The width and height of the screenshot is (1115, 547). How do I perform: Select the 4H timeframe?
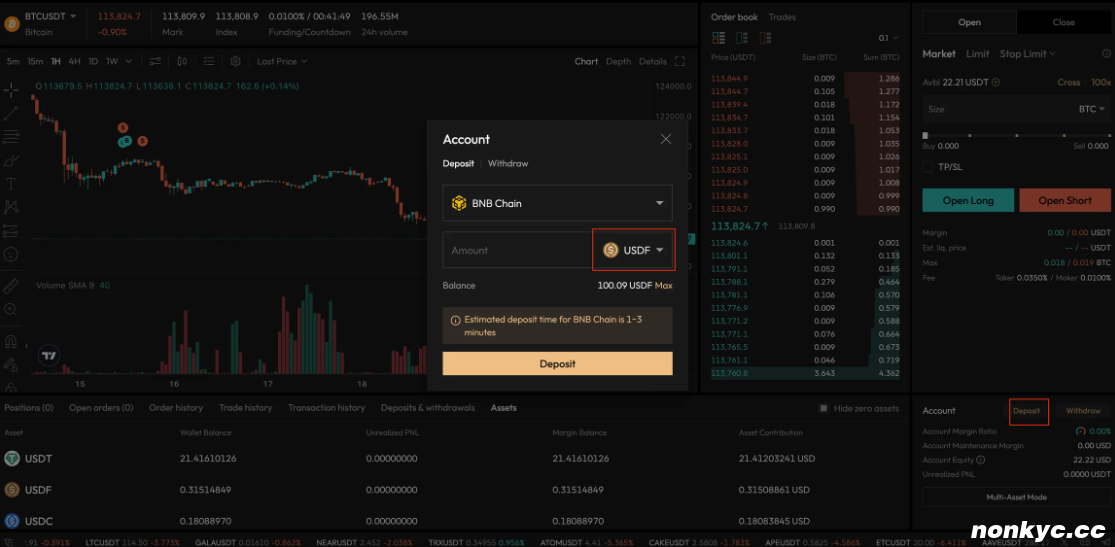tap(75, 61)
